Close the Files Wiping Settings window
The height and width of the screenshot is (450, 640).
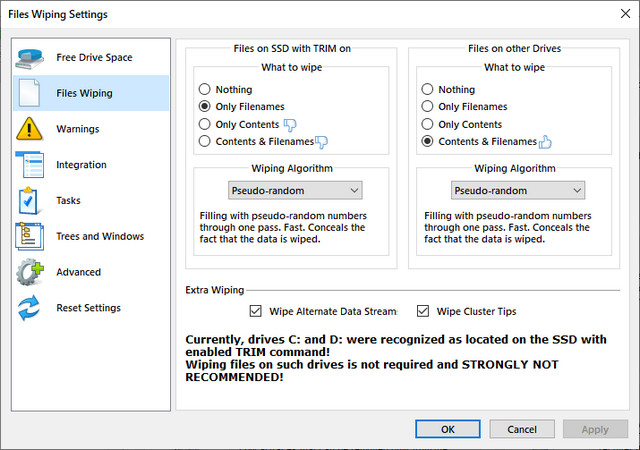pos(620,14)
